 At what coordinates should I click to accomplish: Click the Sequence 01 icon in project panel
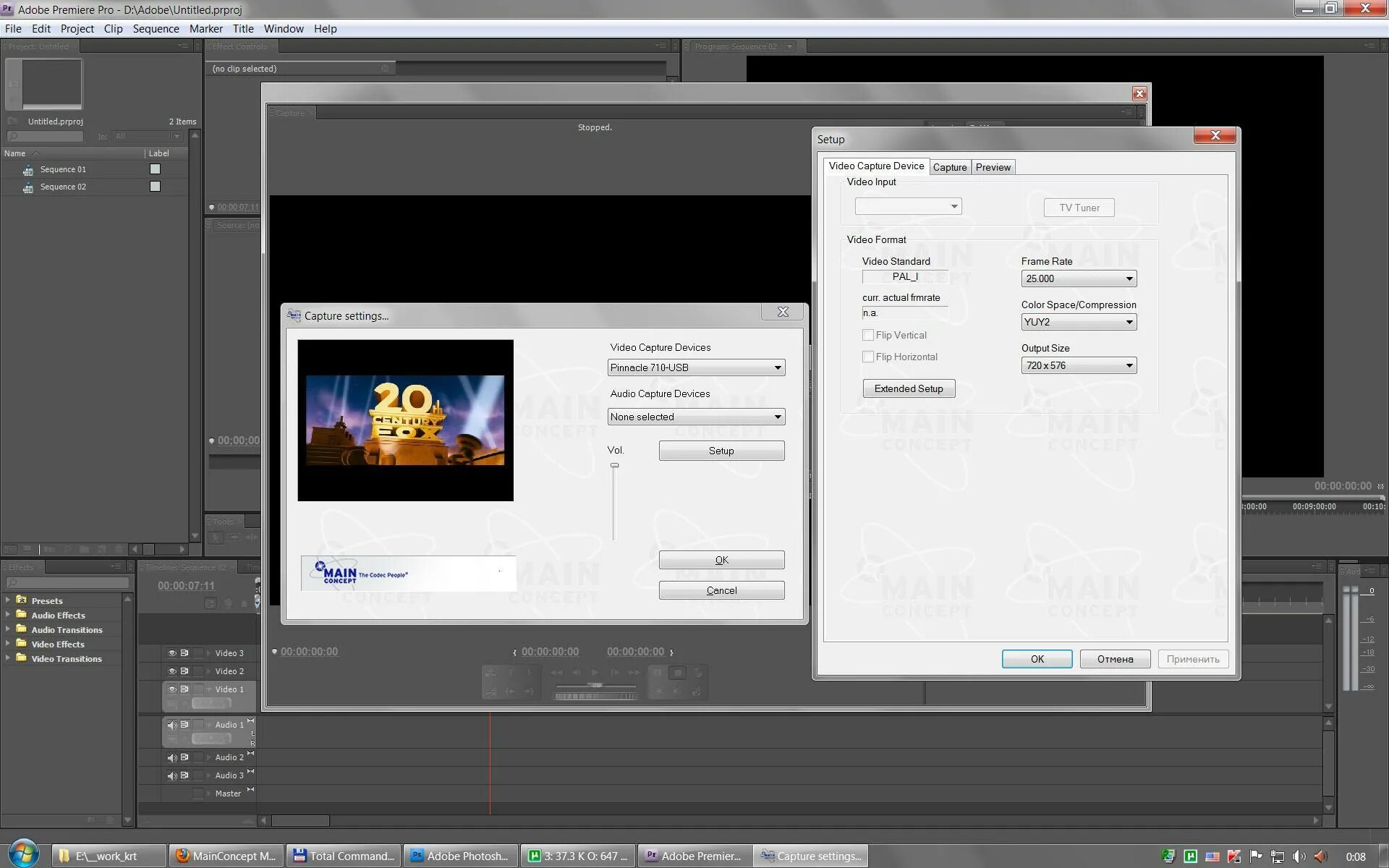tap(28, 170)
